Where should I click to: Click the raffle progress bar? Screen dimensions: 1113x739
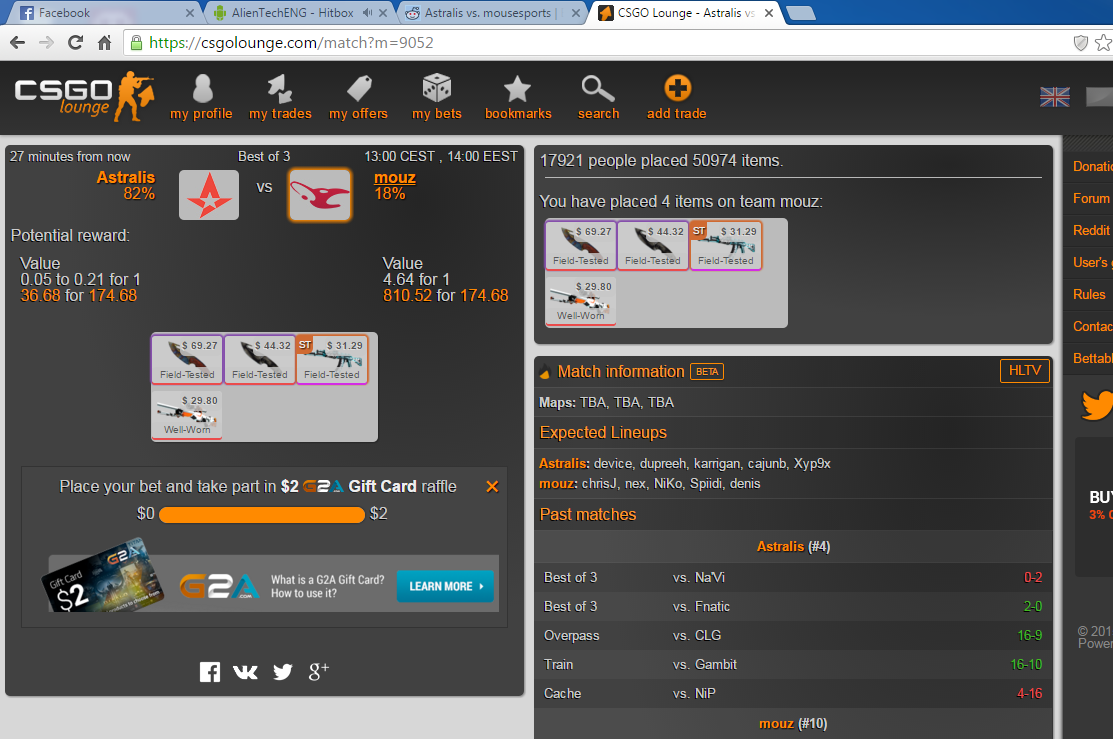click(x=262, y=515)
